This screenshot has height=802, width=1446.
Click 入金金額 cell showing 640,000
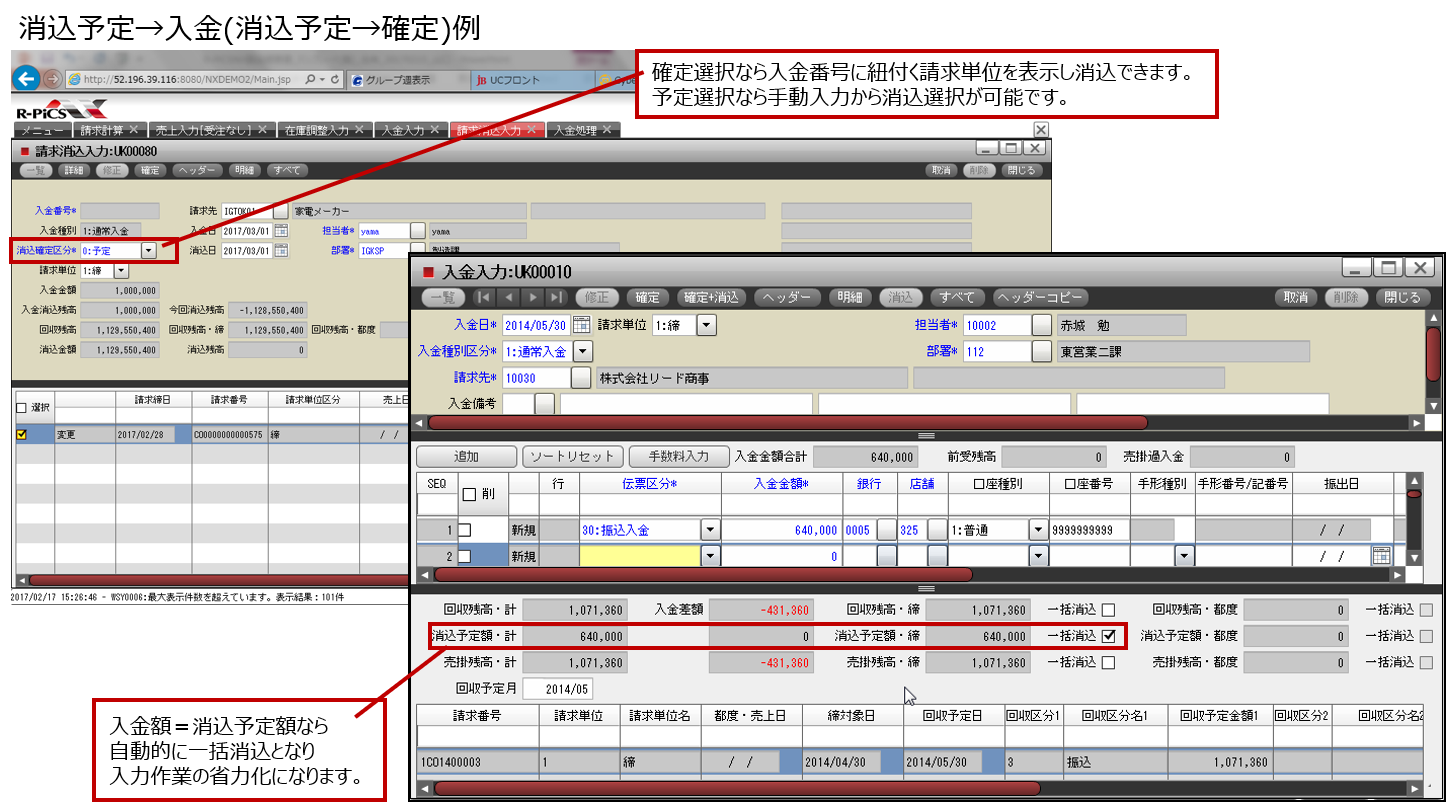[781, 530]
